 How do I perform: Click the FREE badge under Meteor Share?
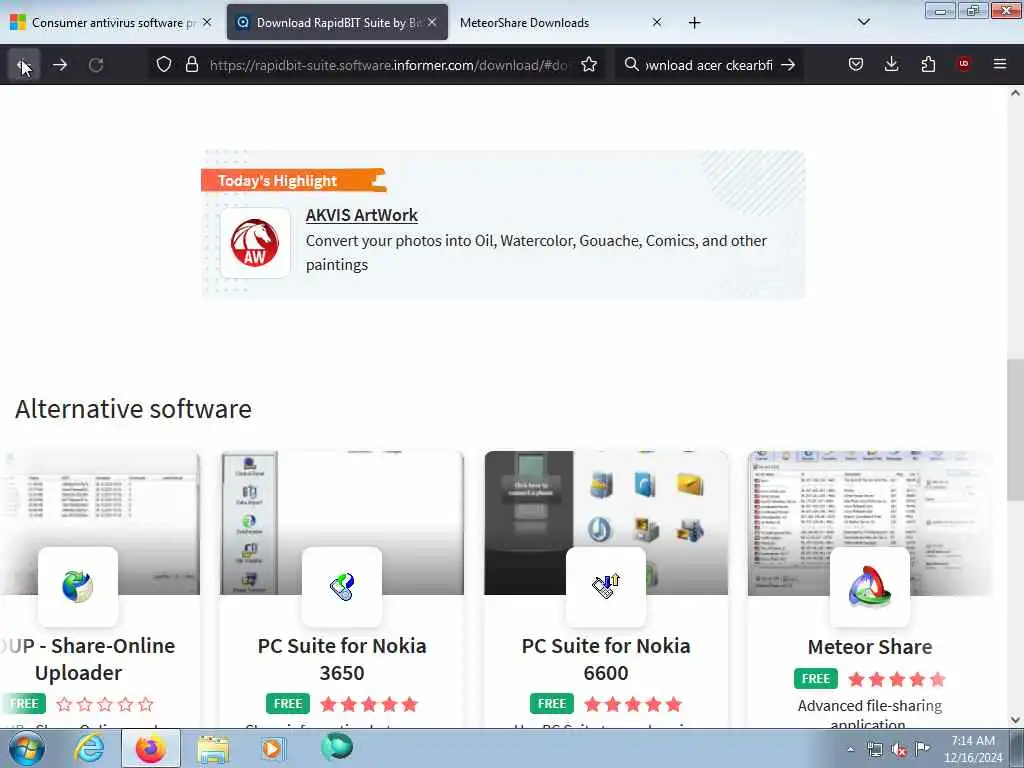tap(816, 679)
